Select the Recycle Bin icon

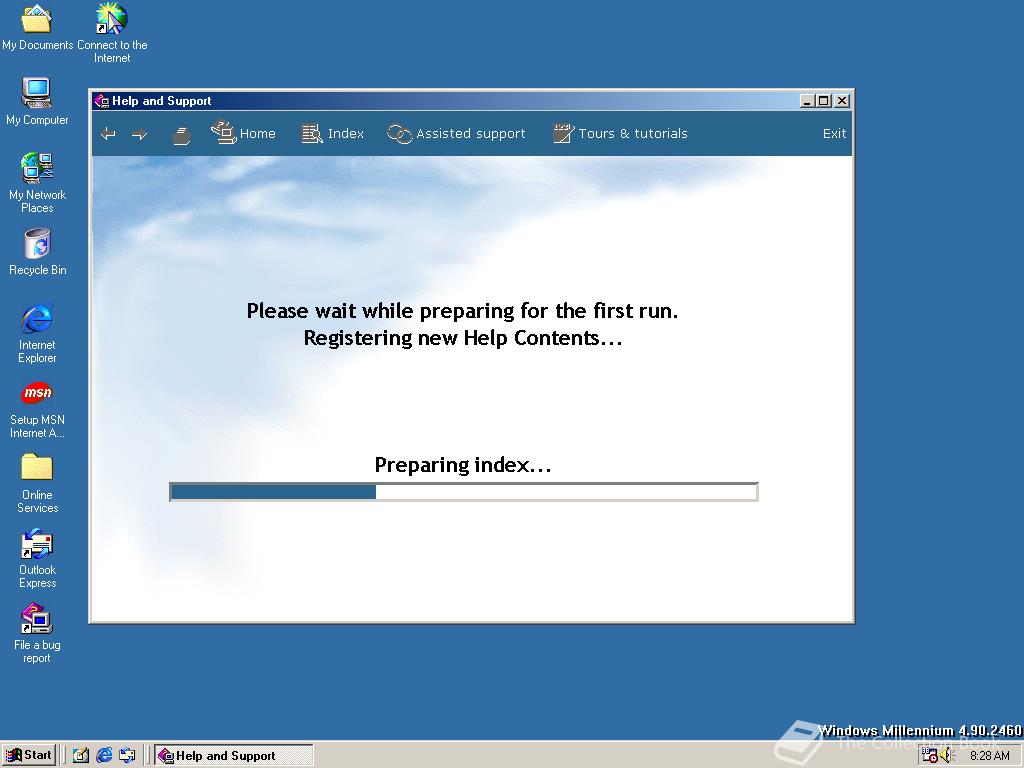point(37,252)
